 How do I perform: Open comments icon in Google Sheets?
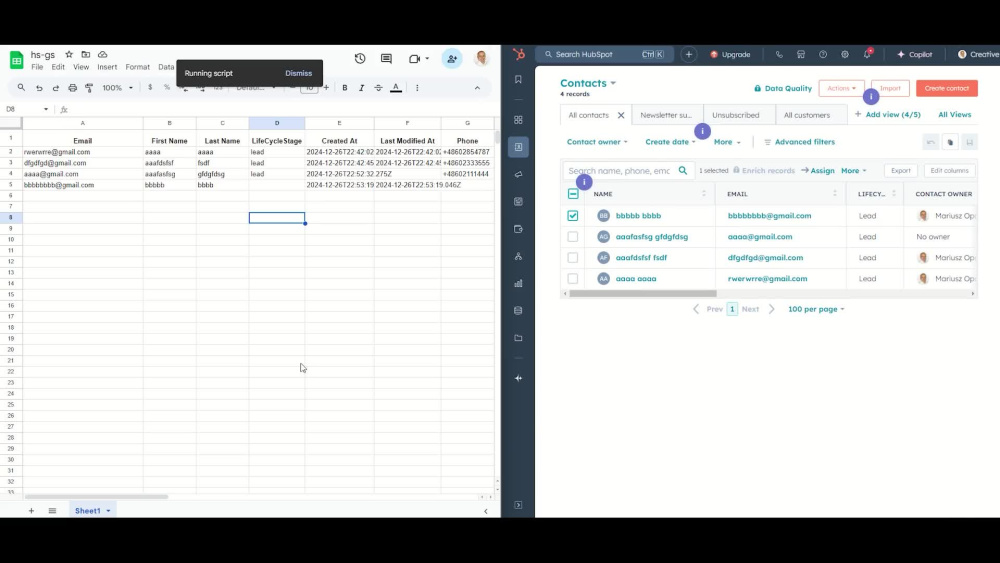[386, 59]
